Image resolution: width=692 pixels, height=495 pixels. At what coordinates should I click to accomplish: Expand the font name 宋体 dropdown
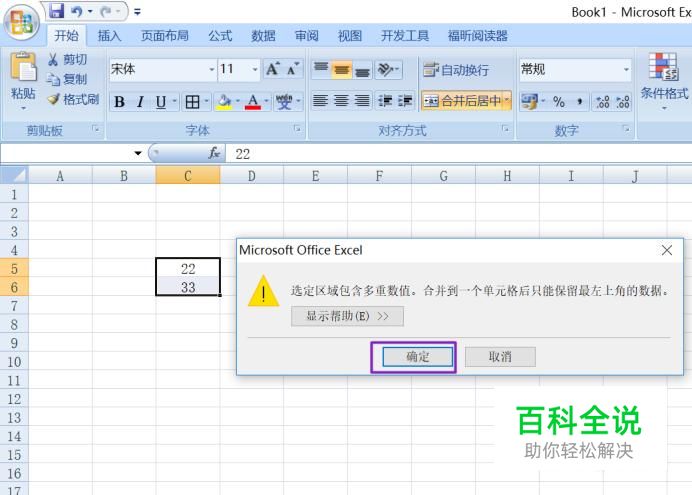click(x=211, y=69)
